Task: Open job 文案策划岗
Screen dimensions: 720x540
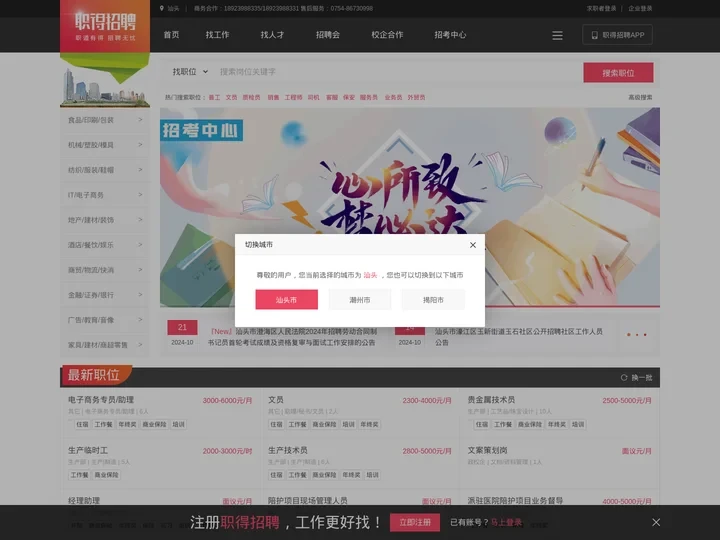Action: tap(487, 450)
